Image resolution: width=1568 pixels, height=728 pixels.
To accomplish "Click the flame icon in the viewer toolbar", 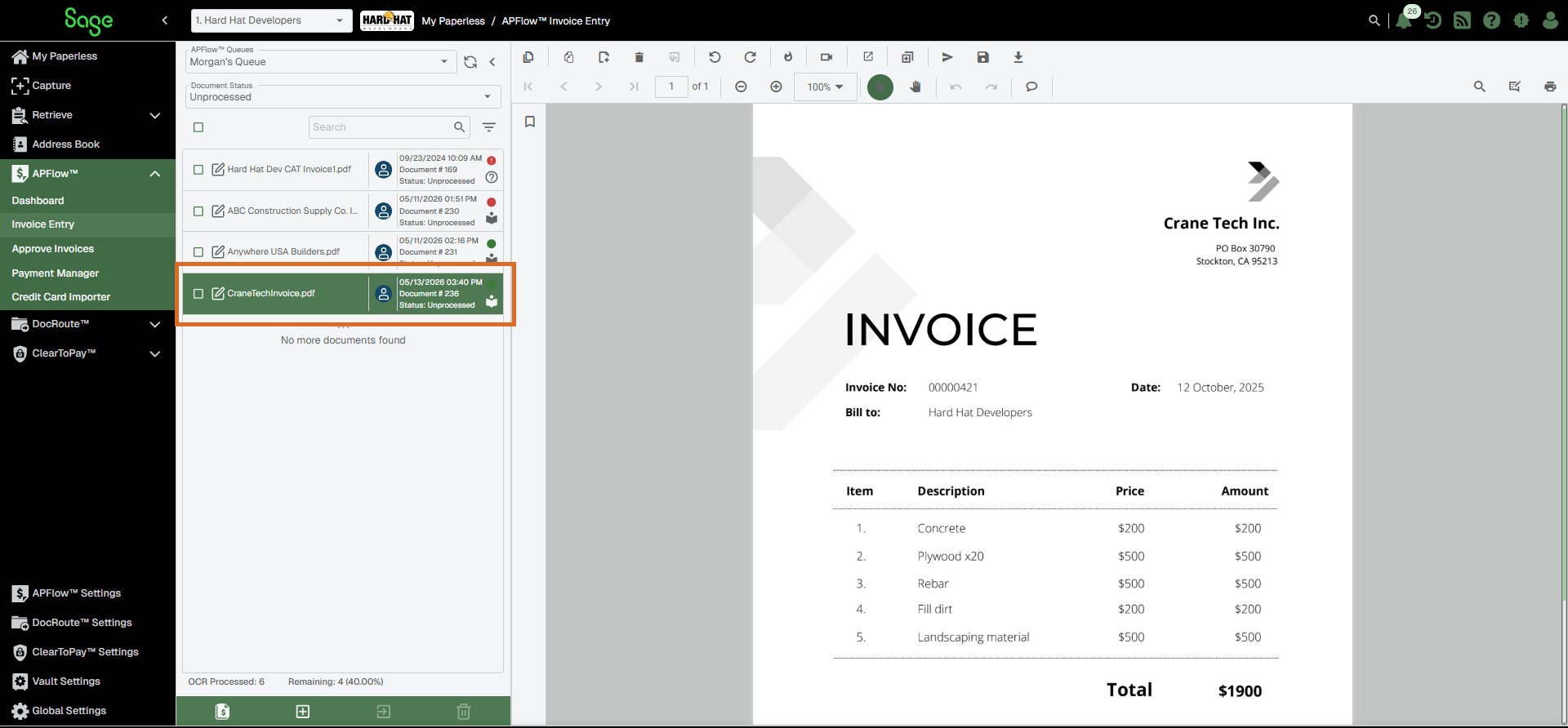I will pyautogui.click(x=788, y=57).
